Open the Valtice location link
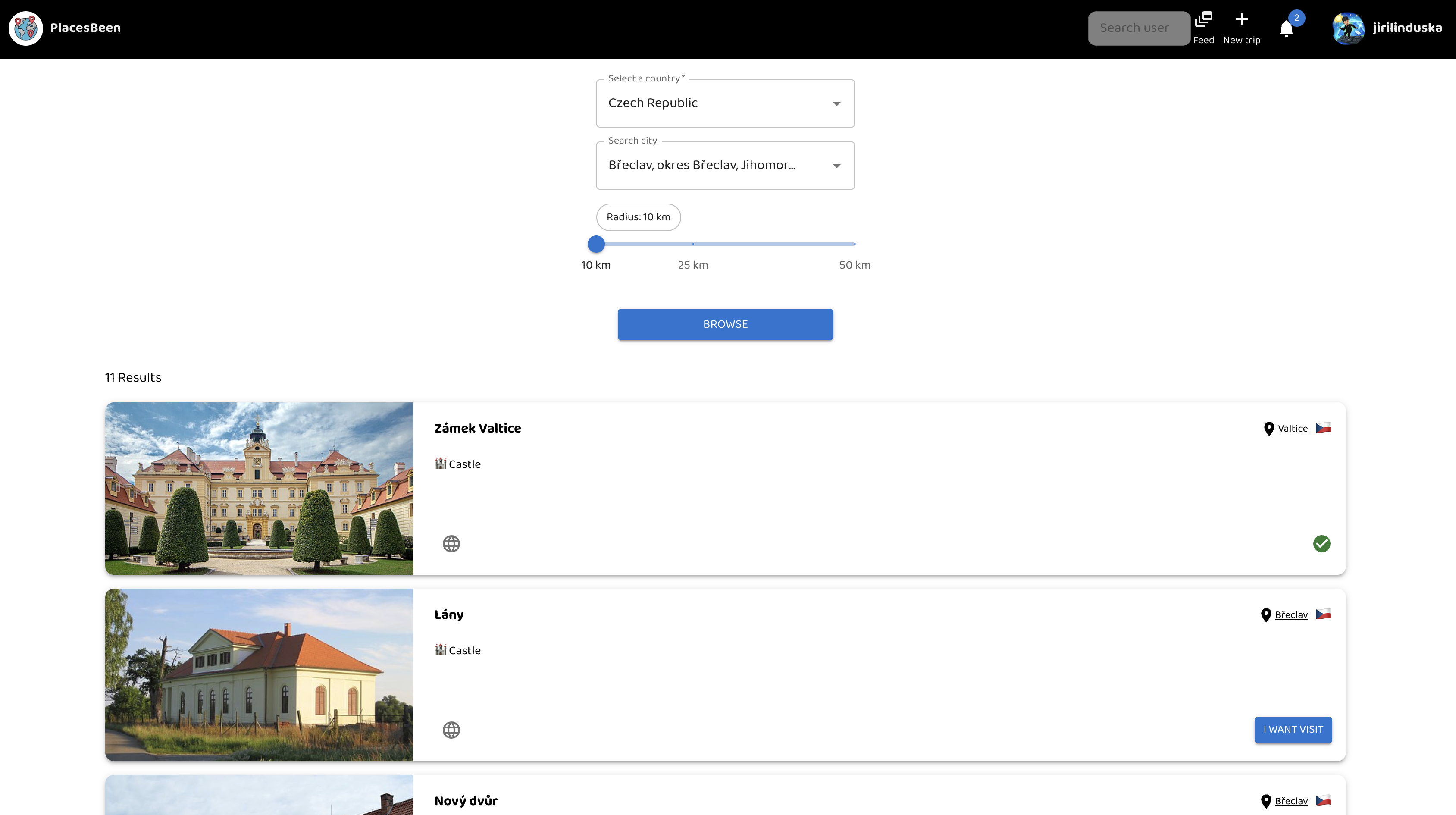The height and width of the screenshot is (815, 1456). click(x=1293, y=428)
